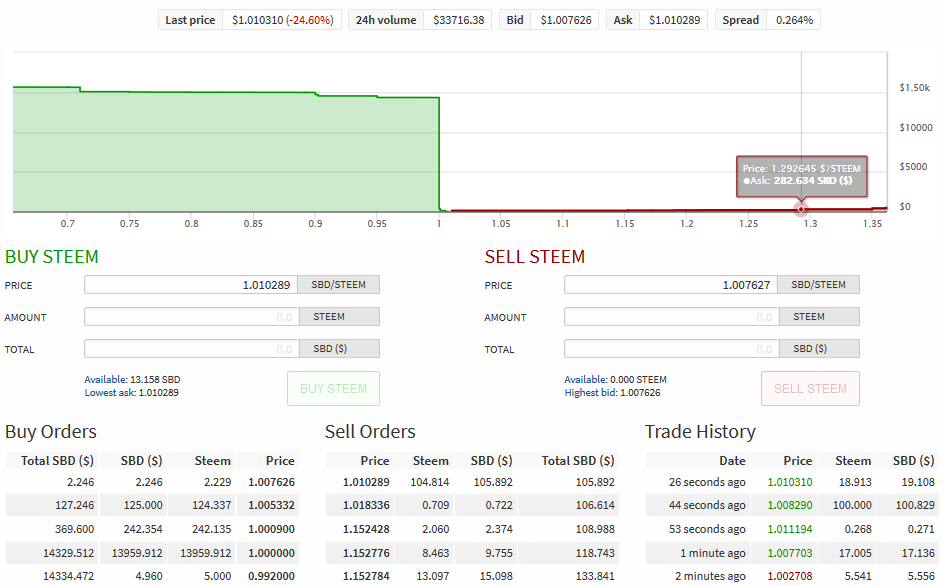Select sell order at price 1.152428
The width and height of the screenshot is (944, 587).
(473, 529)
